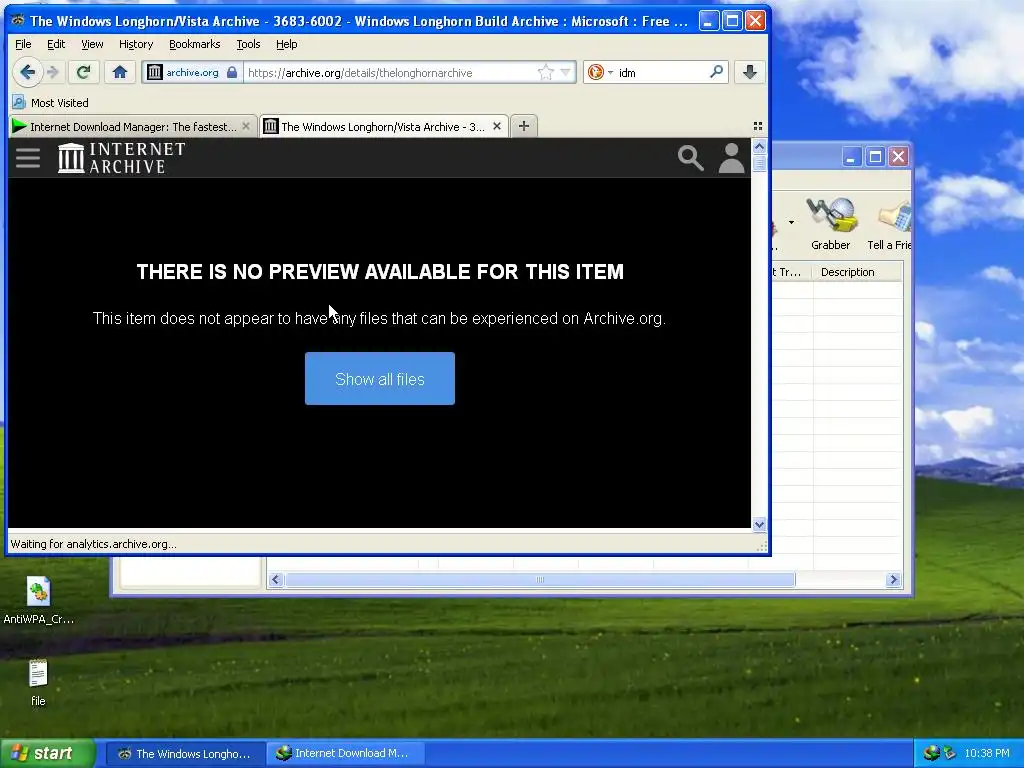Click the 10:38 PM clock
The height and width of the screenshot is (768, 1024).
(987, 753)
